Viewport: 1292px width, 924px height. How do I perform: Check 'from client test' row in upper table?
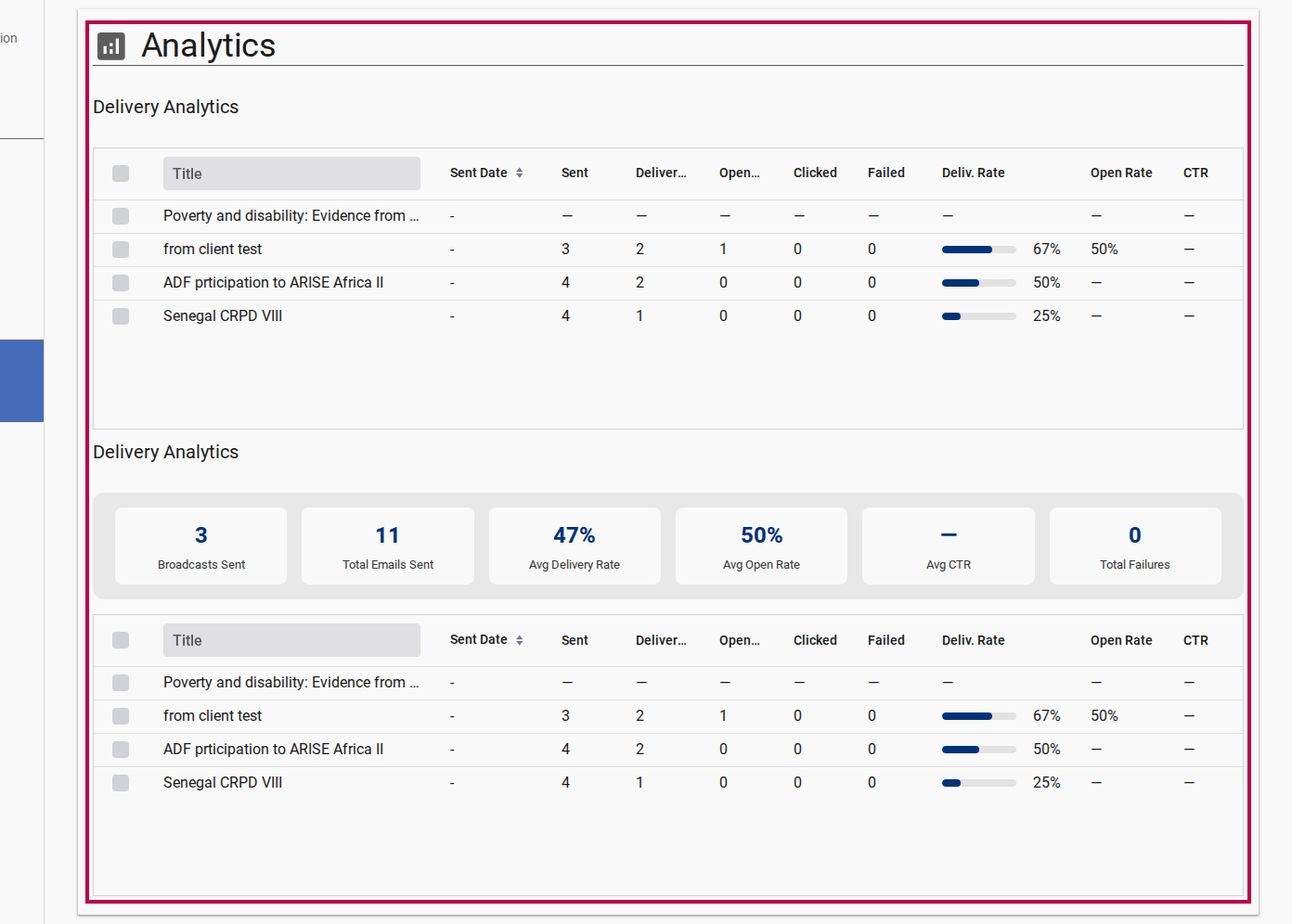(121, 250)
